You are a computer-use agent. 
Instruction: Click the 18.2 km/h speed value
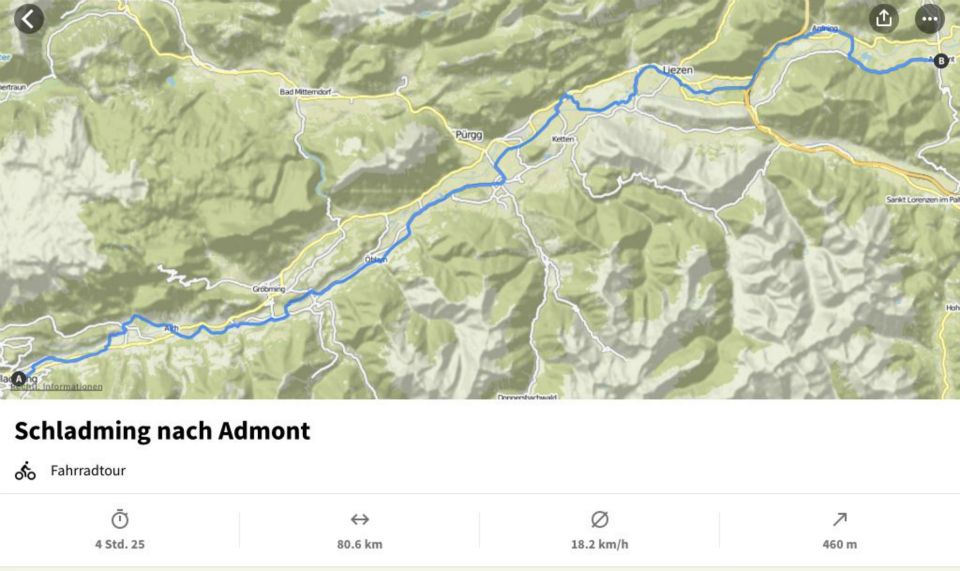coord(599,544)
